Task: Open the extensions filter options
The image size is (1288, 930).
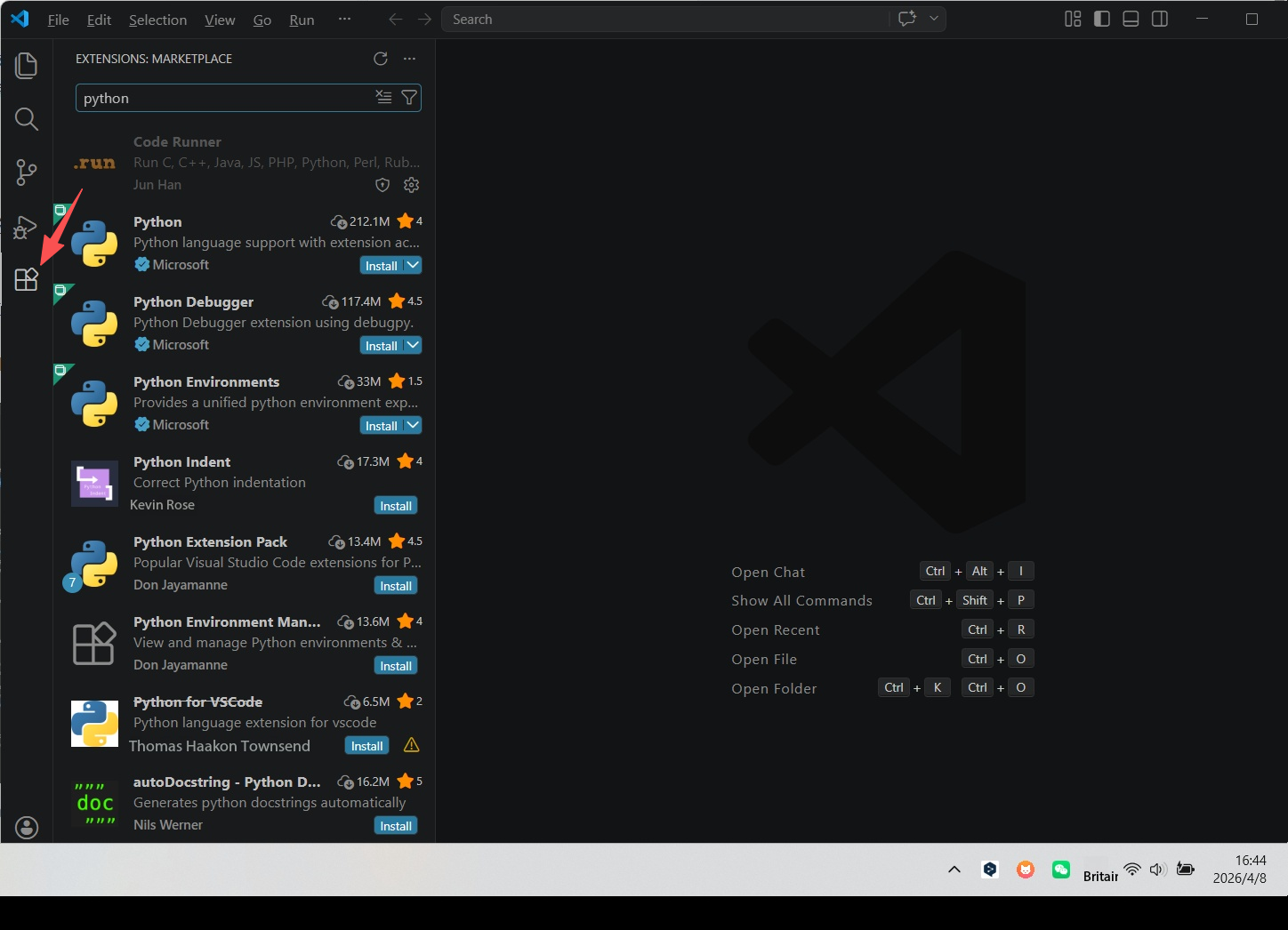Action: tap(409, 97)
